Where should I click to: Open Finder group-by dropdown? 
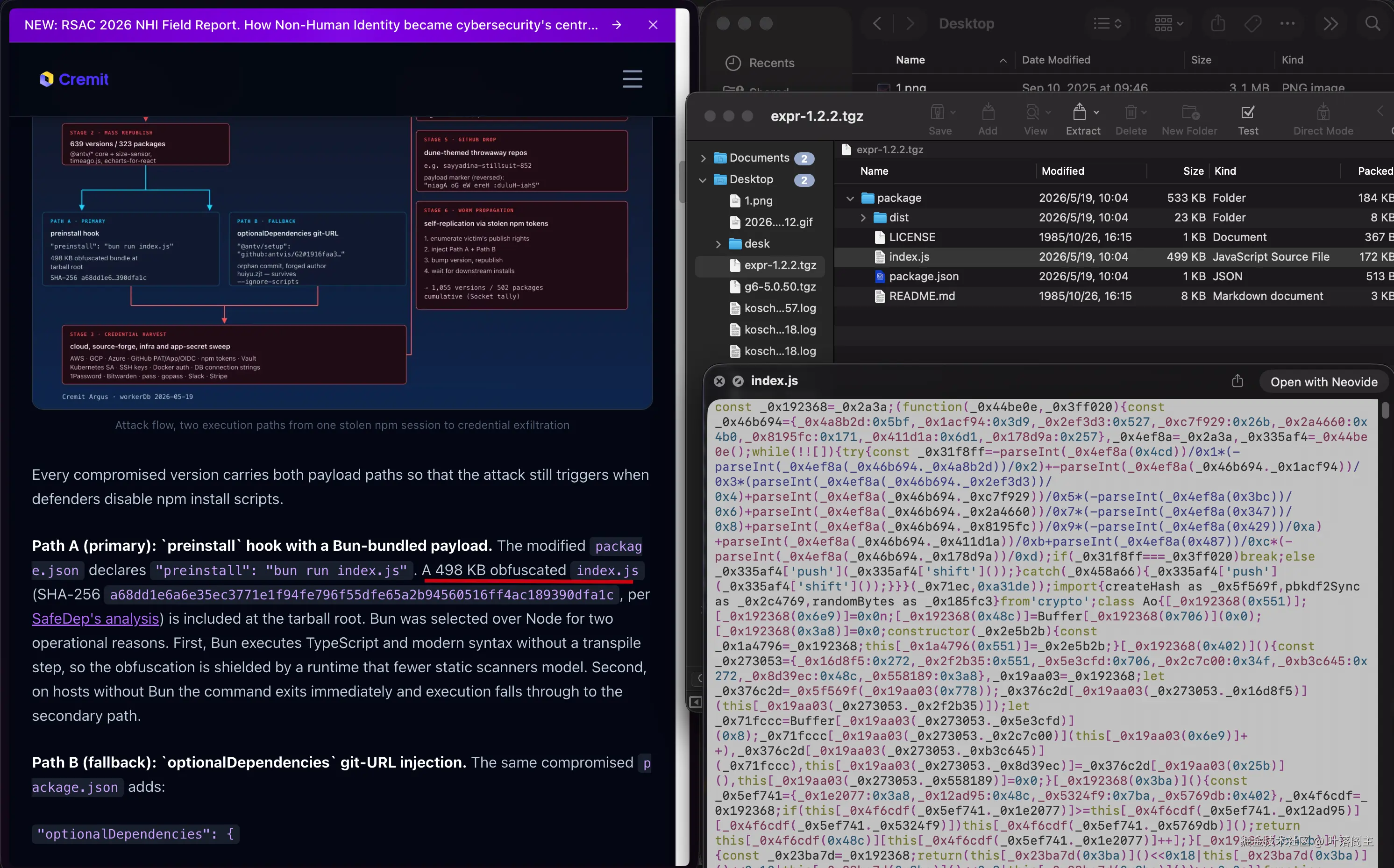tap(1169, 23)
